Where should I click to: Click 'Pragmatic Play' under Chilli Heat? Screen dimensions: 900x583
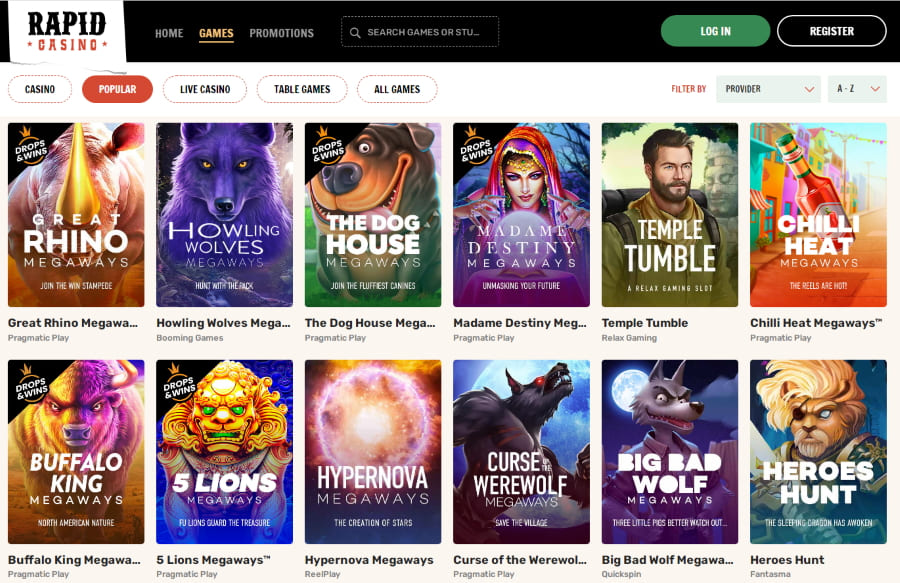781,338
